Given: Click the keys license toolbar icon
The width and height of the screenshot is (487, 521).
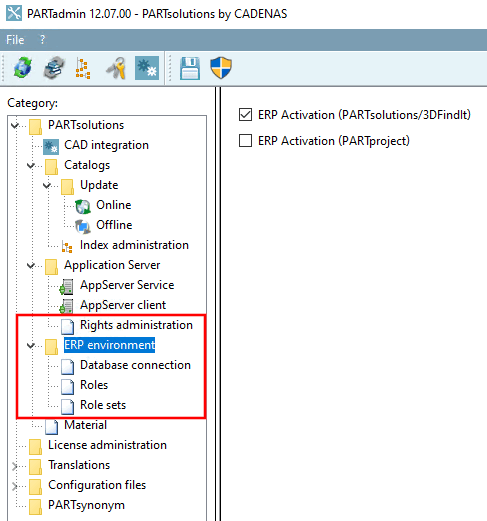Looking at the screenshot, I should (116, 68).
